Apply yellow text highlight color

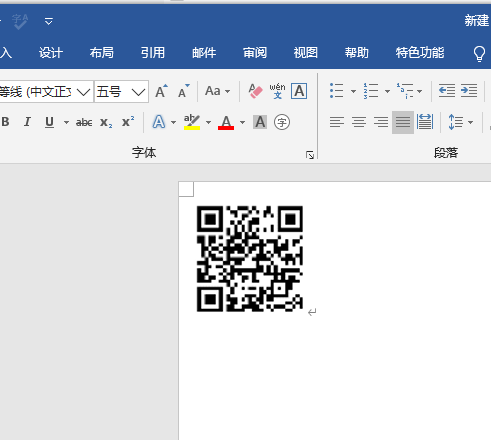(x=192, y=122)
